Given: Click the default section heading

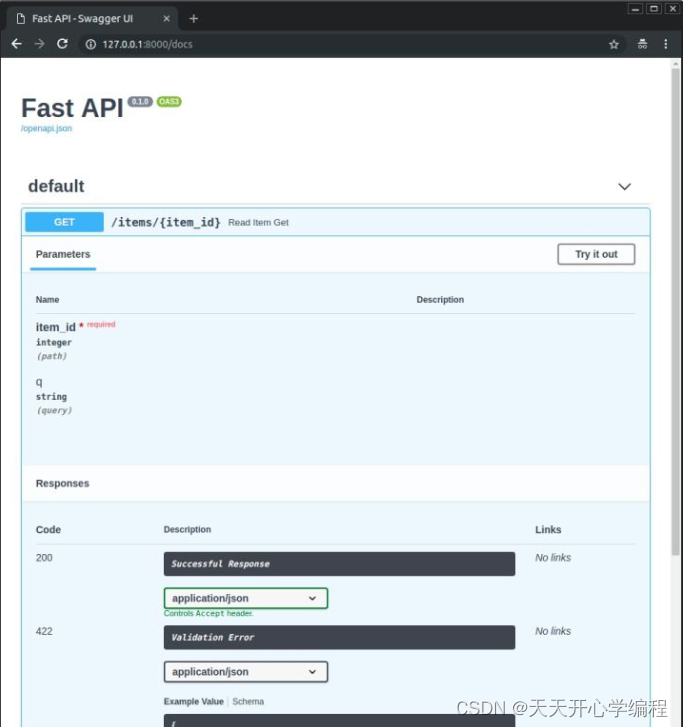Looking at the screenshot, I should [x=56, y=186].
